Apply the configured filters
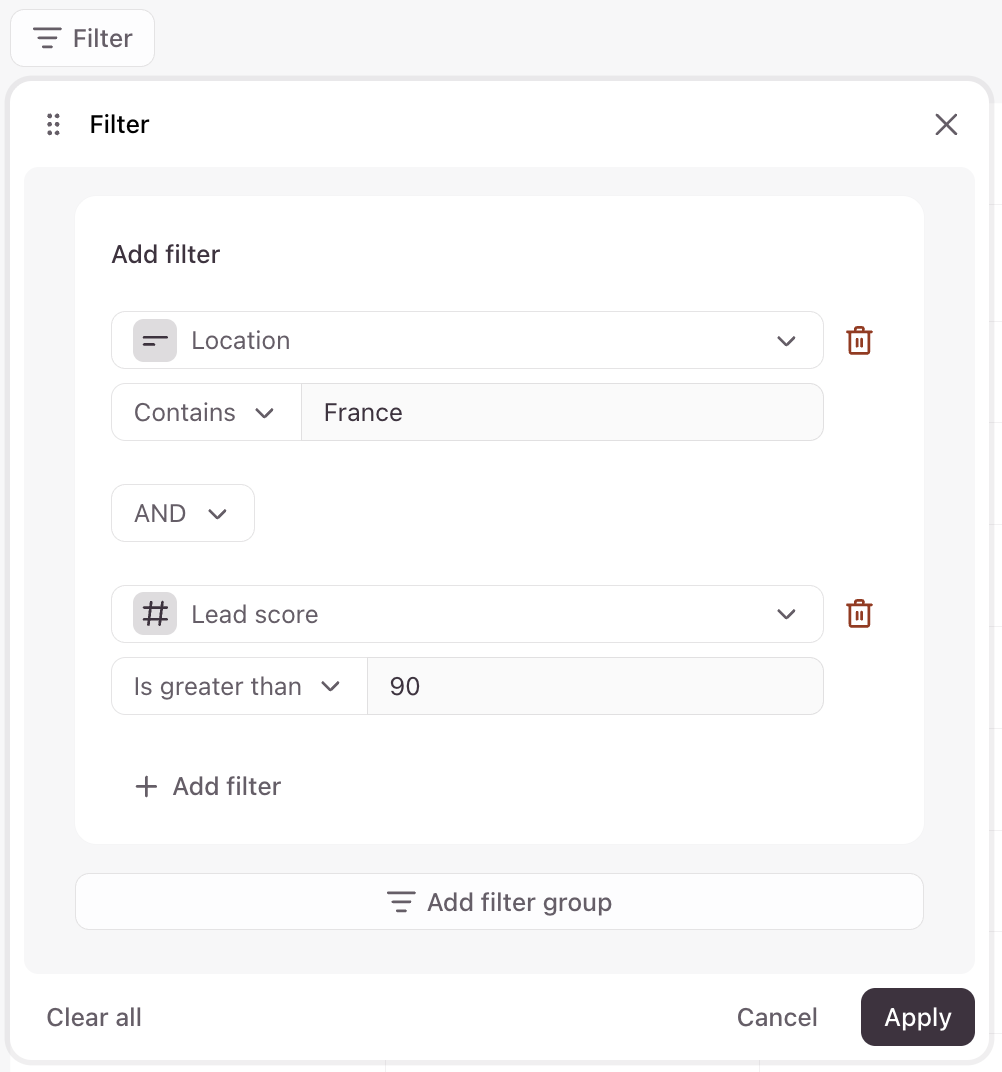Viewport: 1002px width, 1072px height. click(x=917, y=1018)
